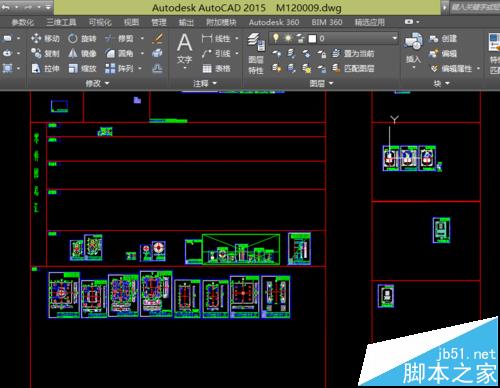Open the Linear (线性) dropdown arrow
500x388 pixels.
point(237,38)
